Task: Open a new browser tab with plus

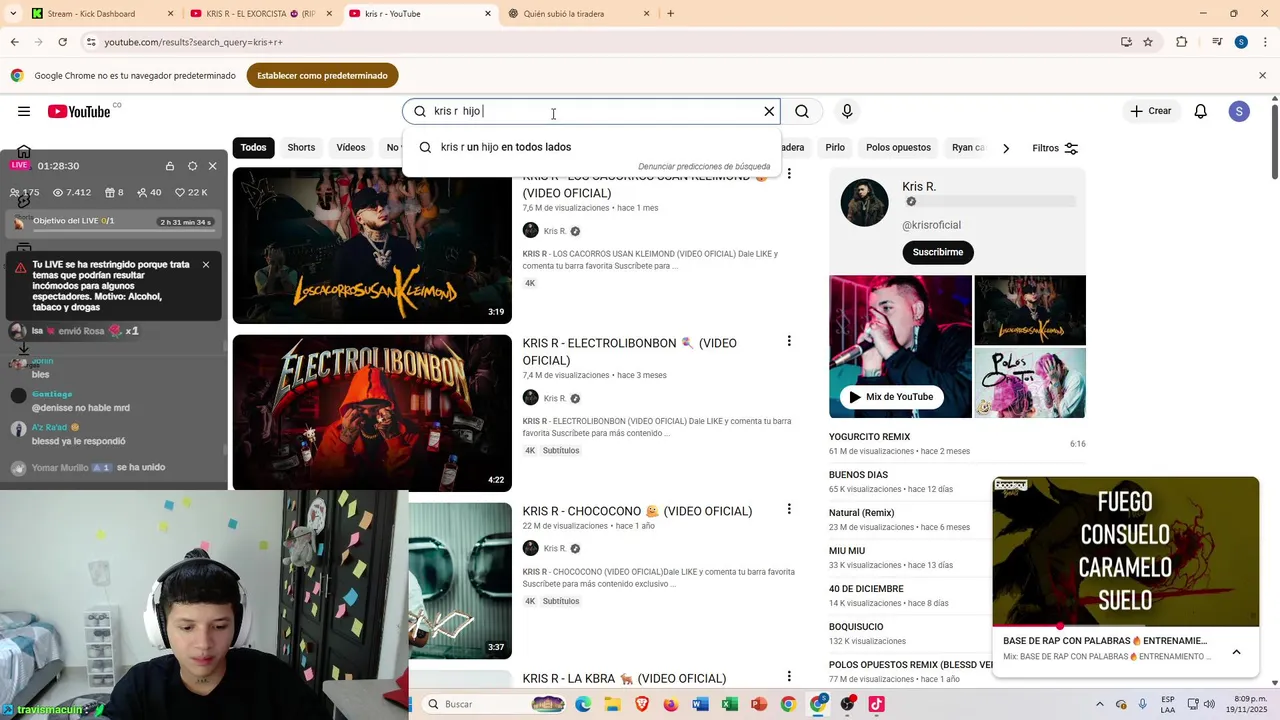Action: coord(670,14)
